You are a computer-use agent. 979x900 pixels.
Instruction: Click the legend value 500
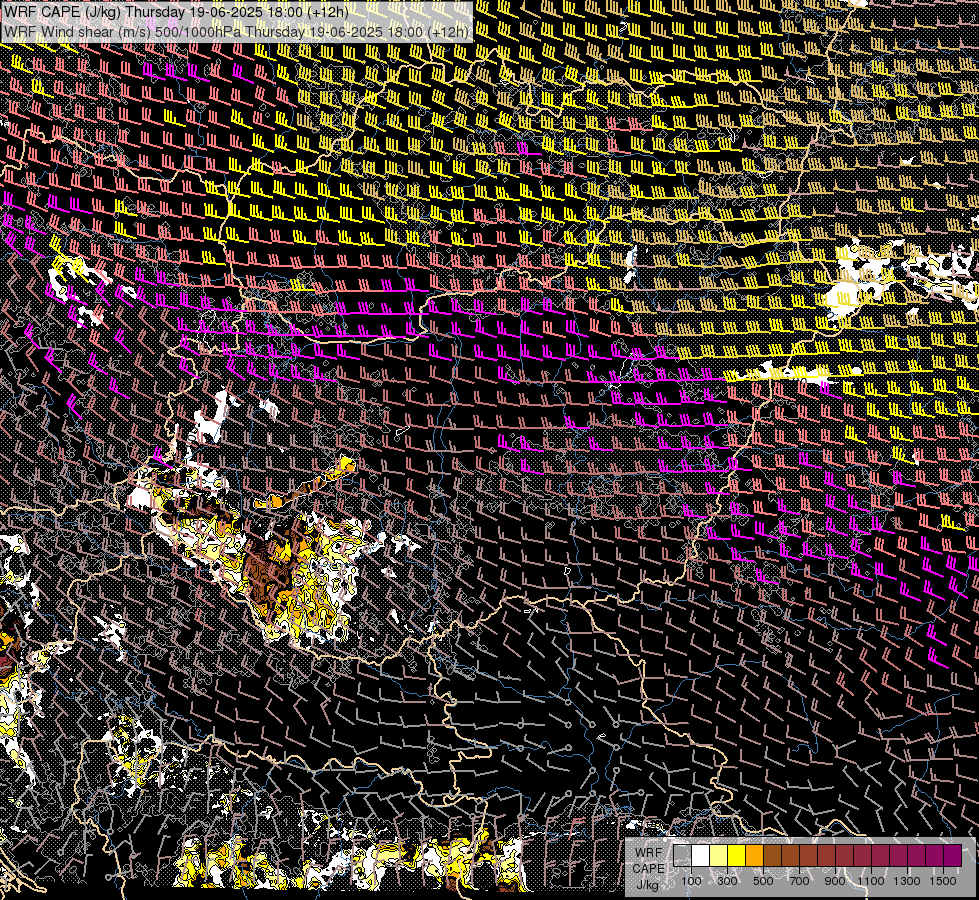tap(763, 881)
